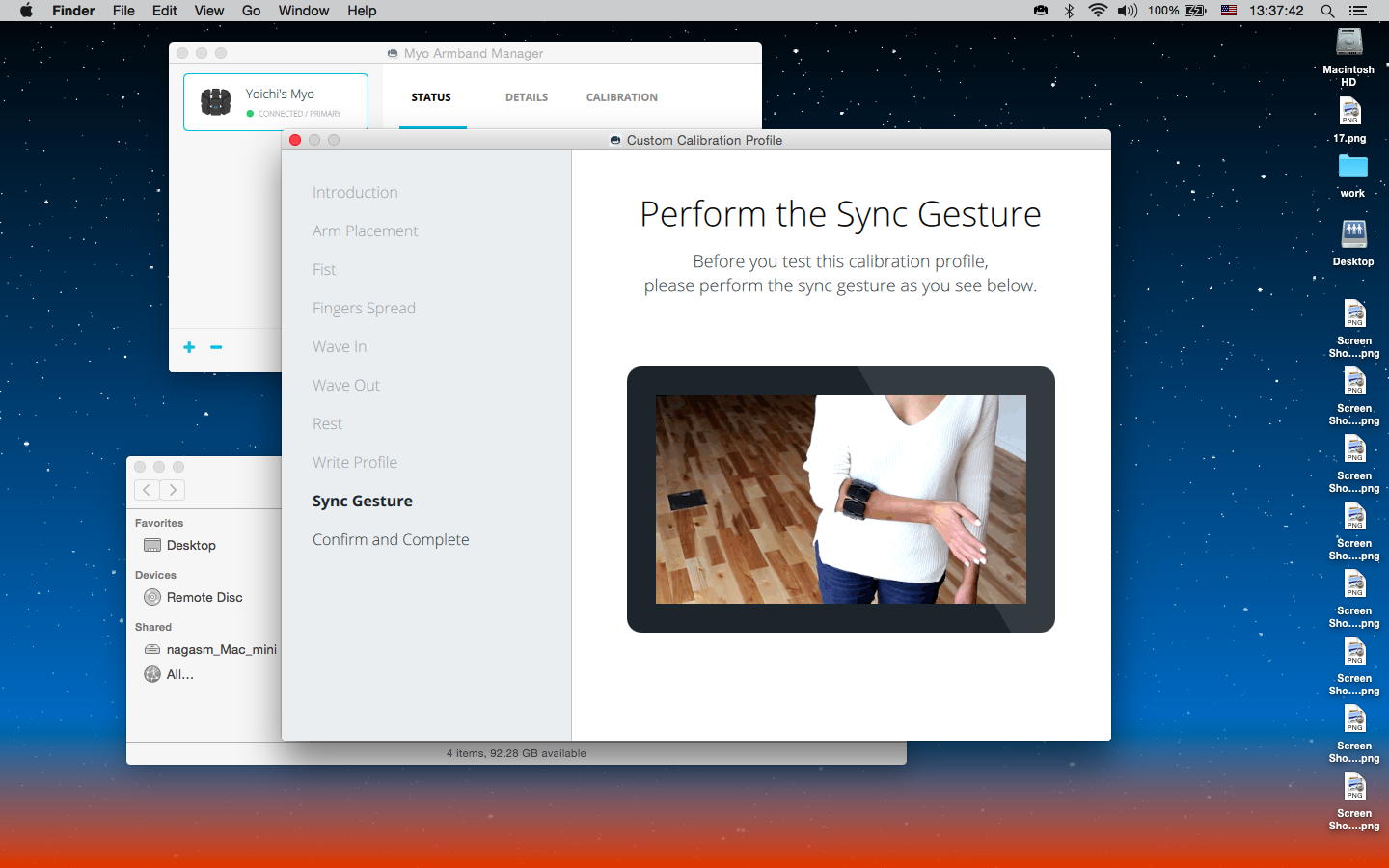Click the Wave In step
Image resolution: width=1389 pixels, height=868 pixels.
(x=340, y=346)
